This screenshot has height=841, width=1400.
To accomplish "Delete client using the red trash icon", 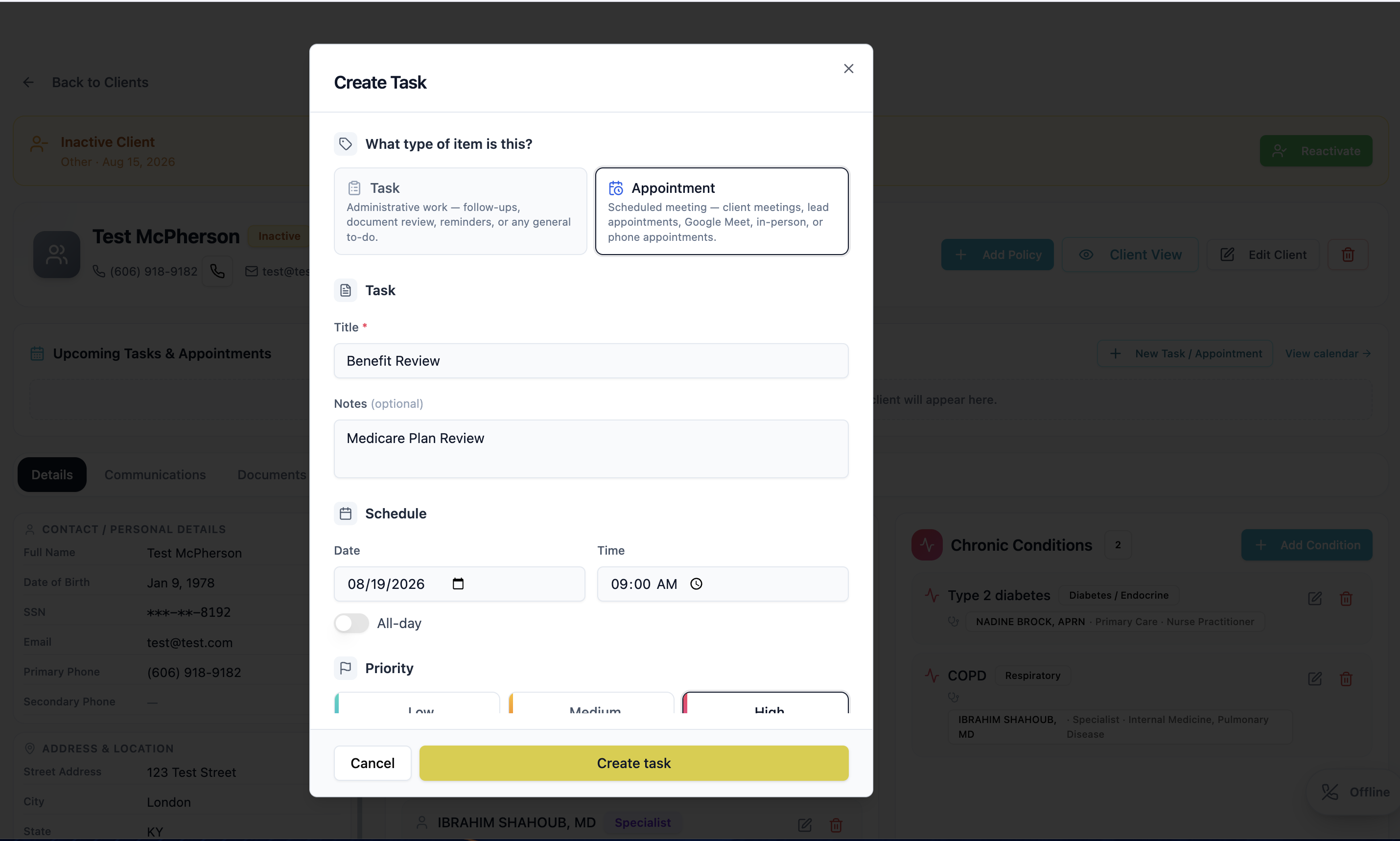I will 1348,255.
